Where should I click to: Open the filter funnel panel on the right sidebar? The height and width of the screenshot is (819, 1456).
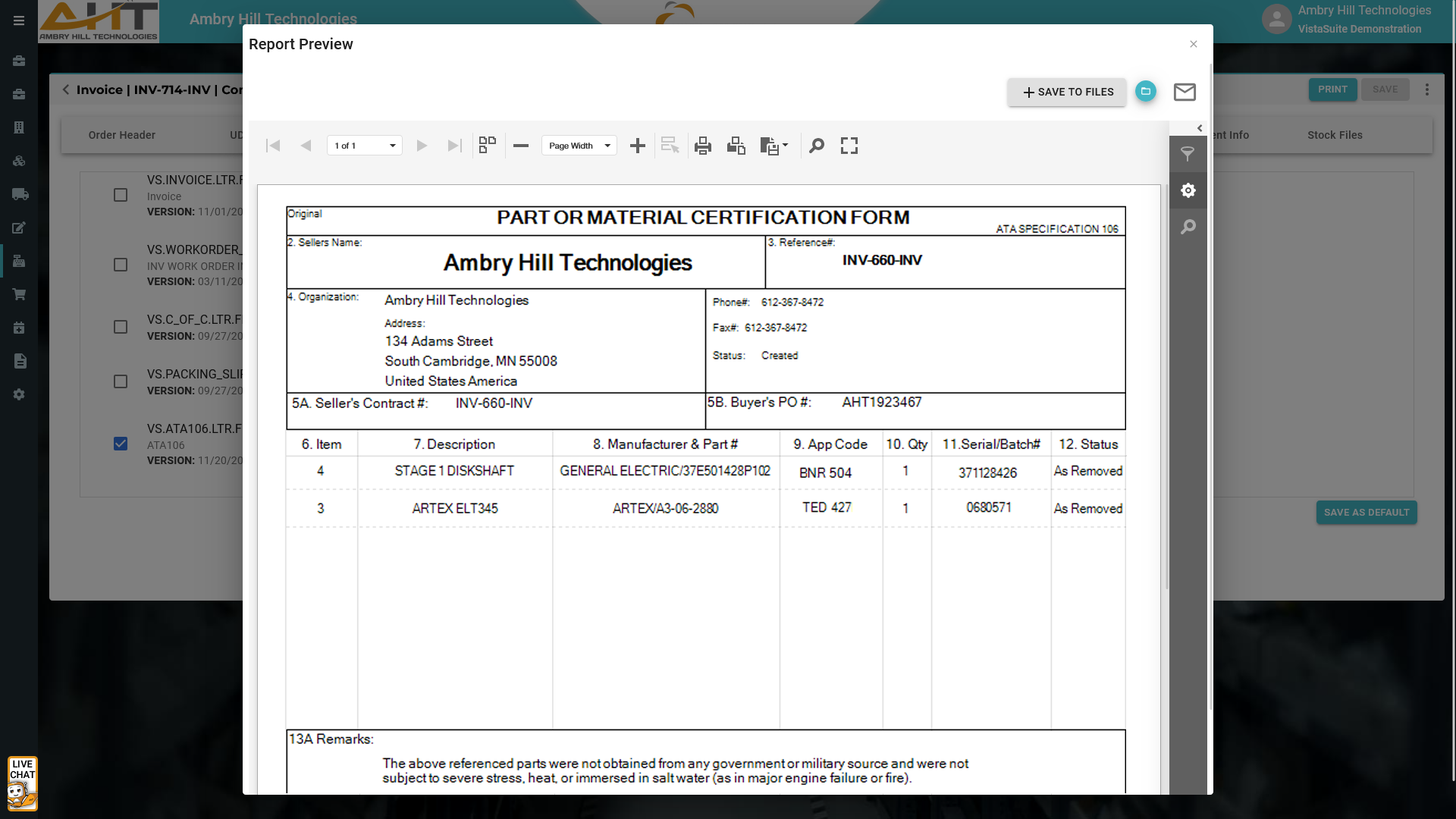coord(1188,154)
